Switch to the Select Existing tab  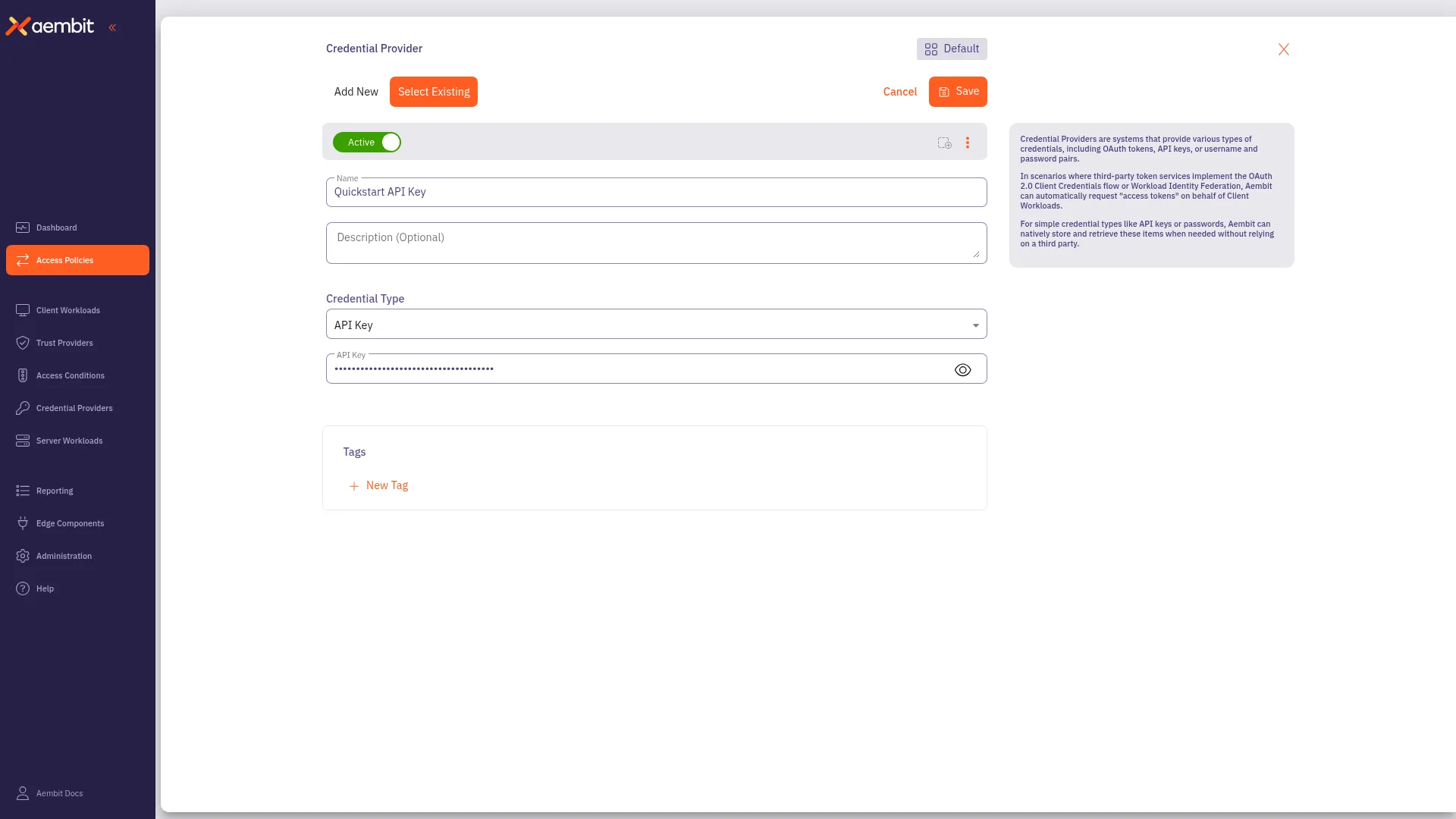[434, 92]
